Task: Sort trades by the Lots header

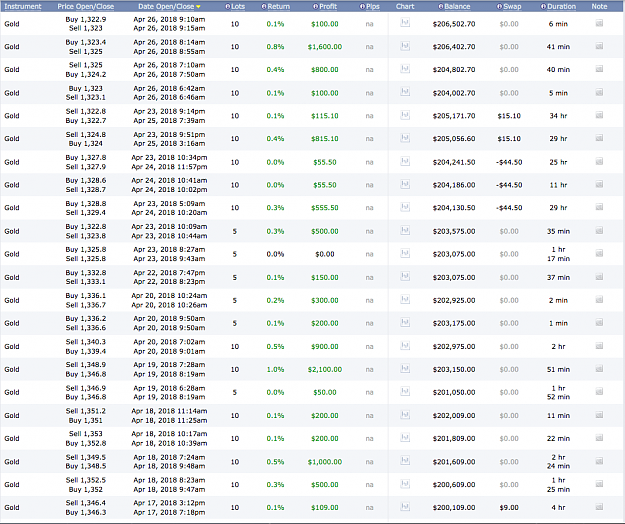Action: 238,6
